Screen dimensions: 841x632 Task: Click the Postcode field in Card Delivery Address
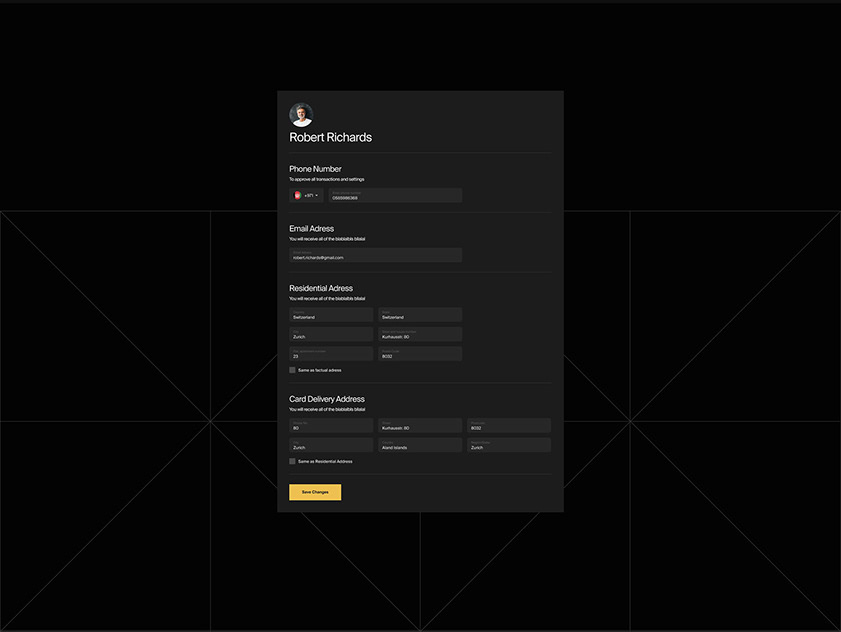tap(509, 426)
